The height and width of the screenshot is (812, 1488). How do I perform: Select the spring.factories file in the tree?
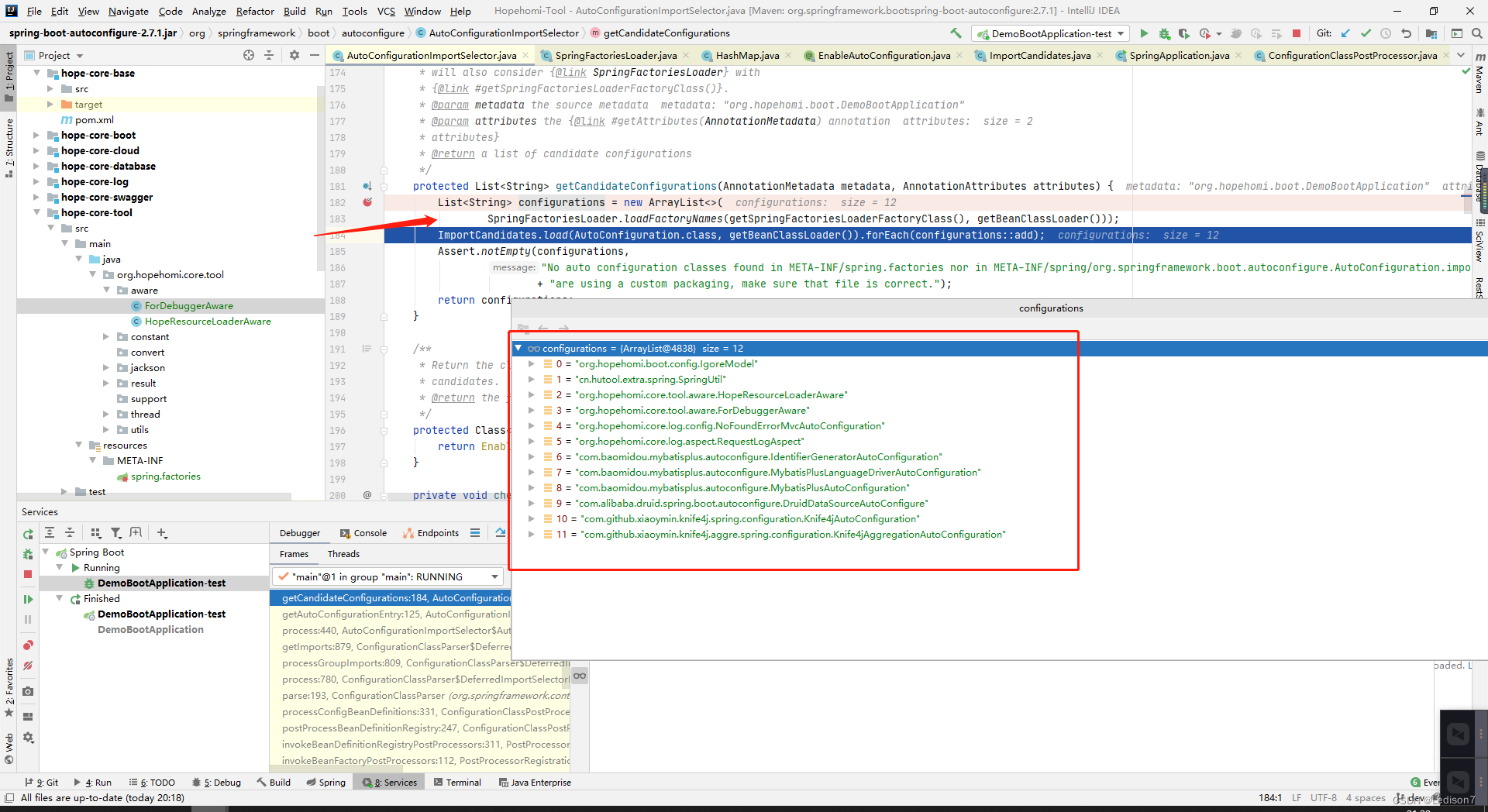(165, 477)
